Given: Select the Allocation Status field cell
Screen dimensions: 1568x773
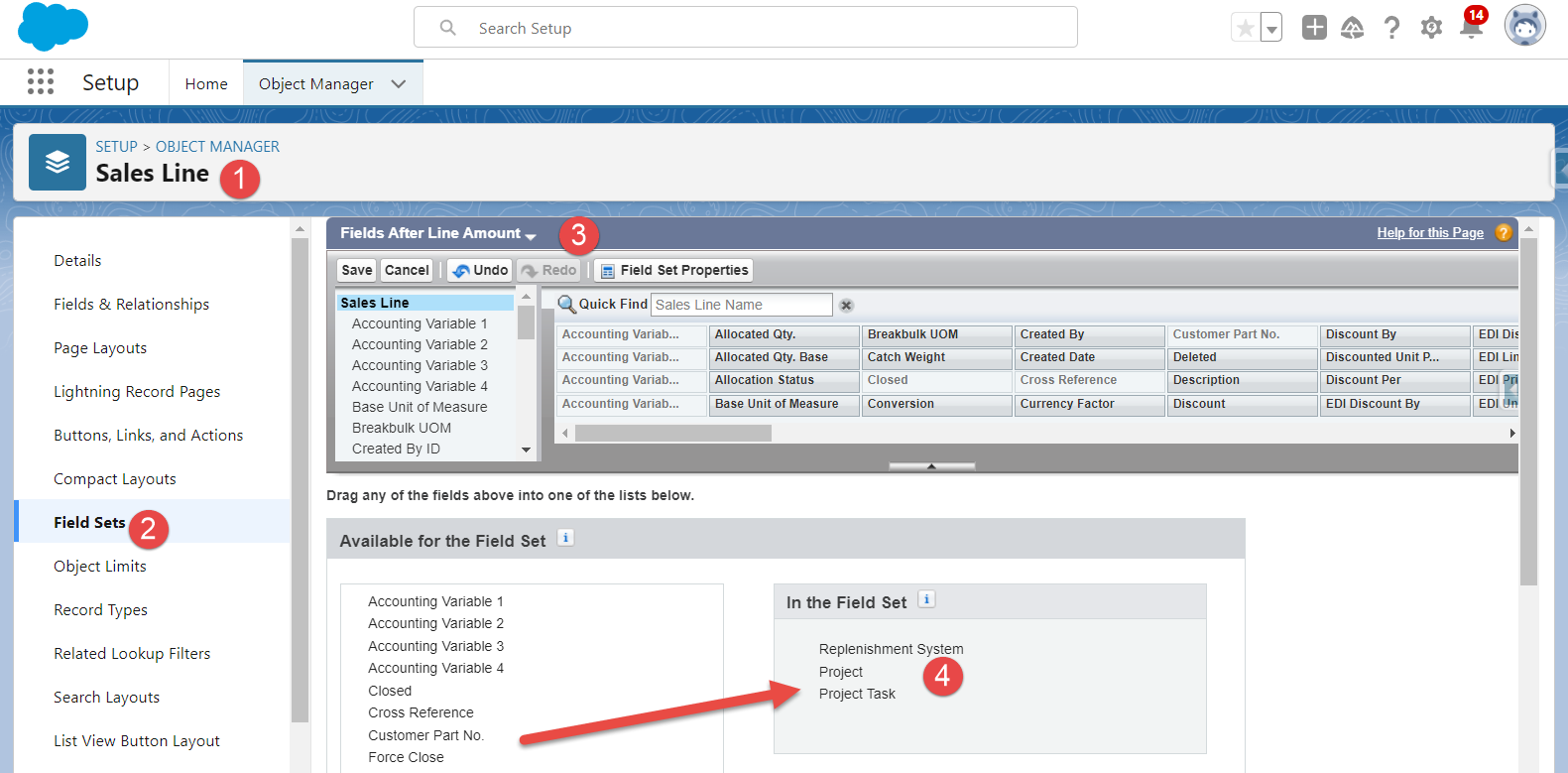Looking at the screenshot, I should (784, 380).
